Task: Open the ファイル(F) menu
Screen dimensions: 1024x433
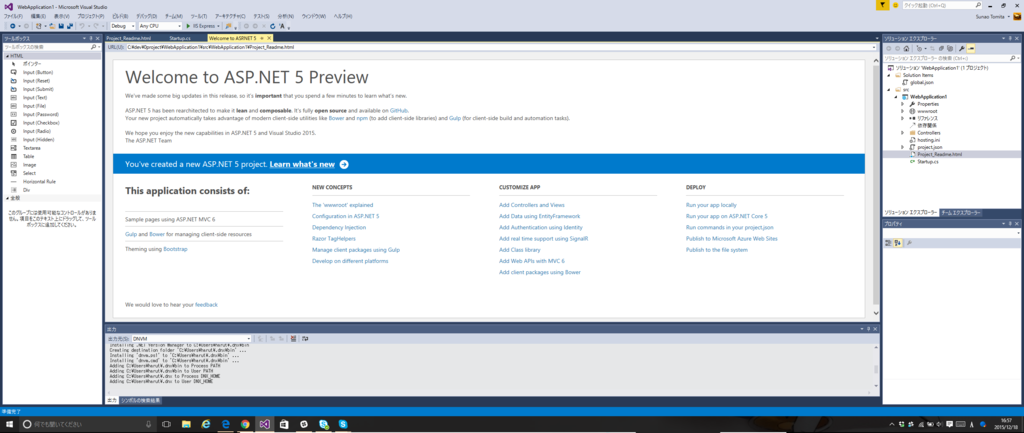Action: tap(13, 15)
